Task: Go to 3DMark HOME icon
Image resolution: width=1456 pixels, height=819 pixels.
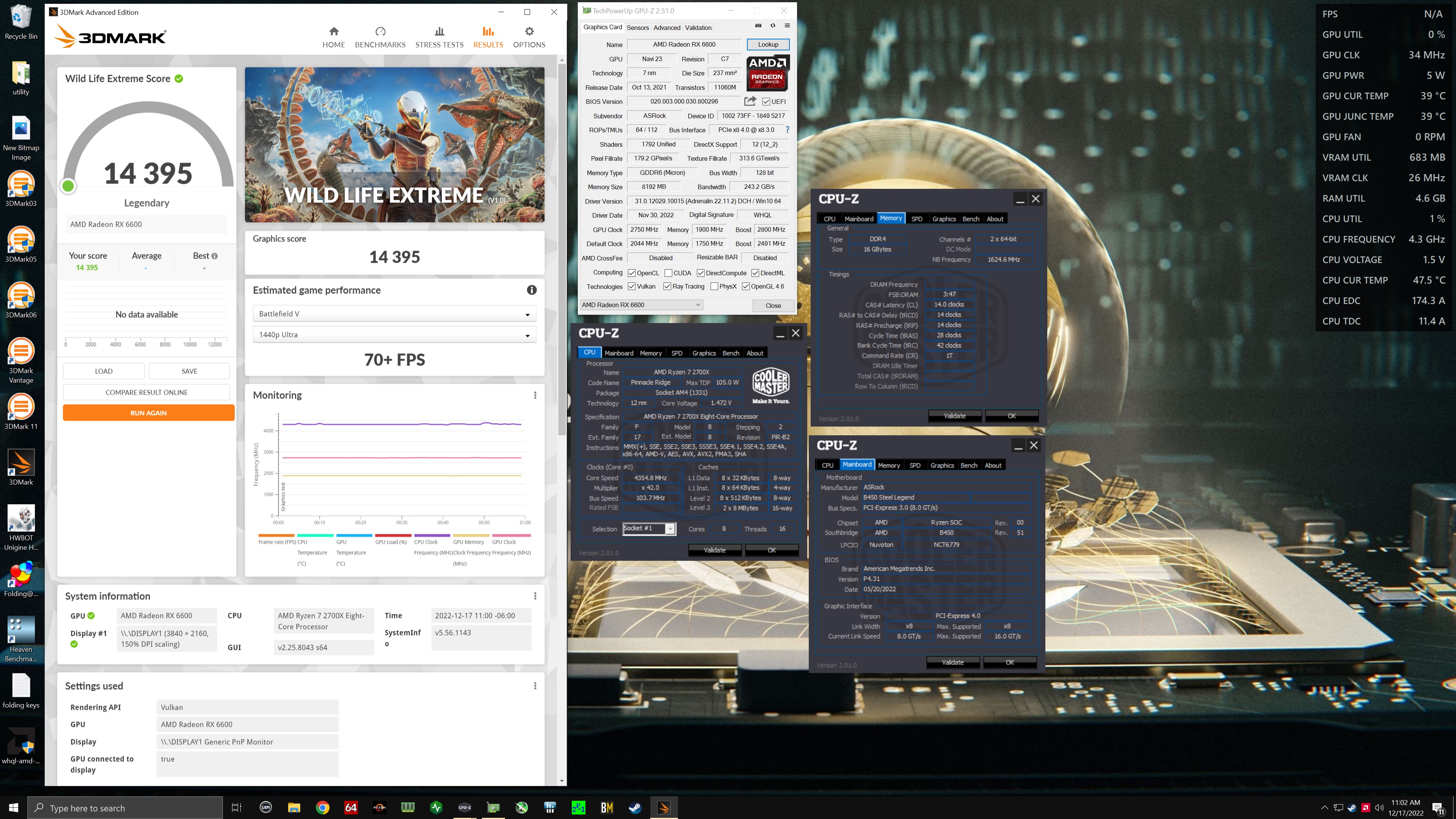Action: click(334, 31)
